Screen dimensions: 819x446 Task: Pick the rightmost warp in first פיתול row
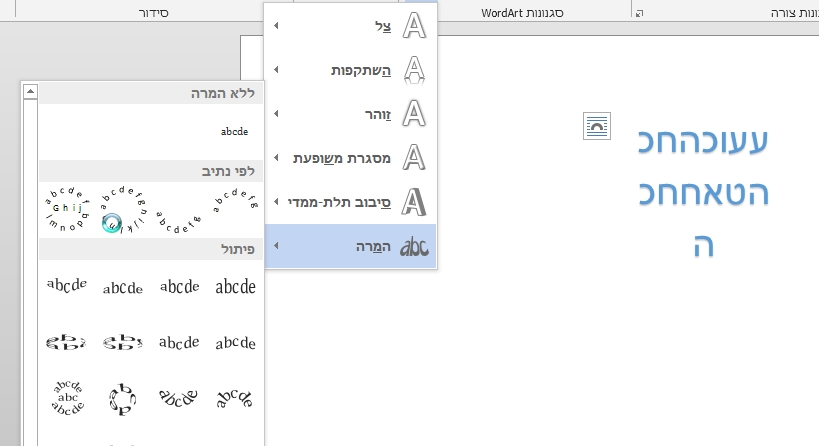(235, 287)
